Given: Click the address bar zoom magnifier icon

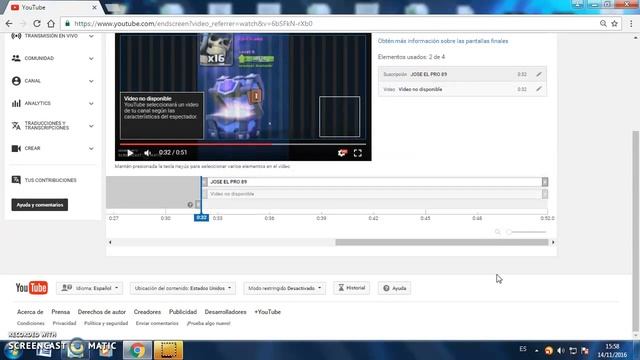Looking at the screenshot, I should [x=603, y=24].
